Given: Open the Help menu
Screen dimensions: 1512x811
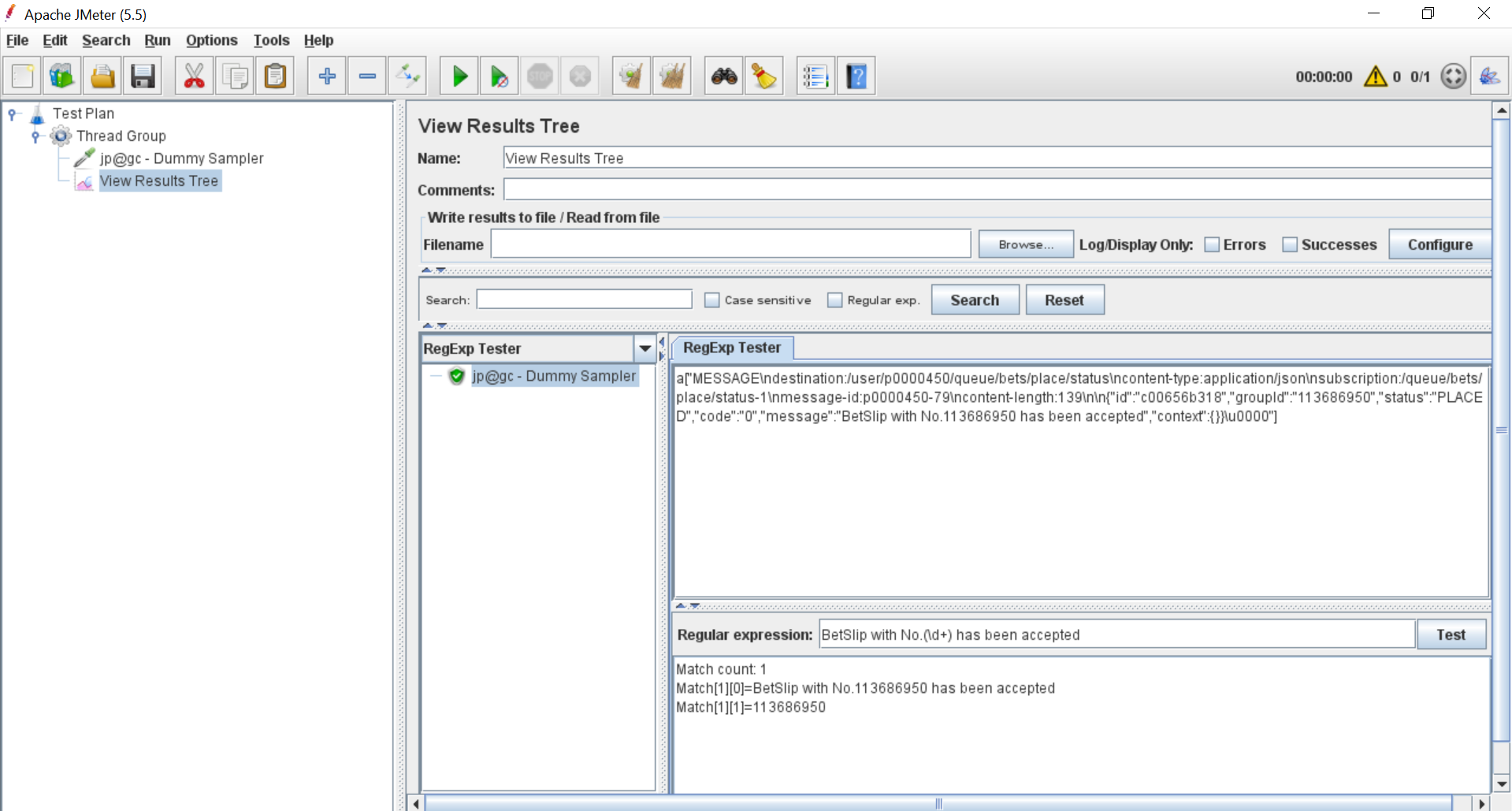Looking at the screenshot, I should [x=318, y=40].
